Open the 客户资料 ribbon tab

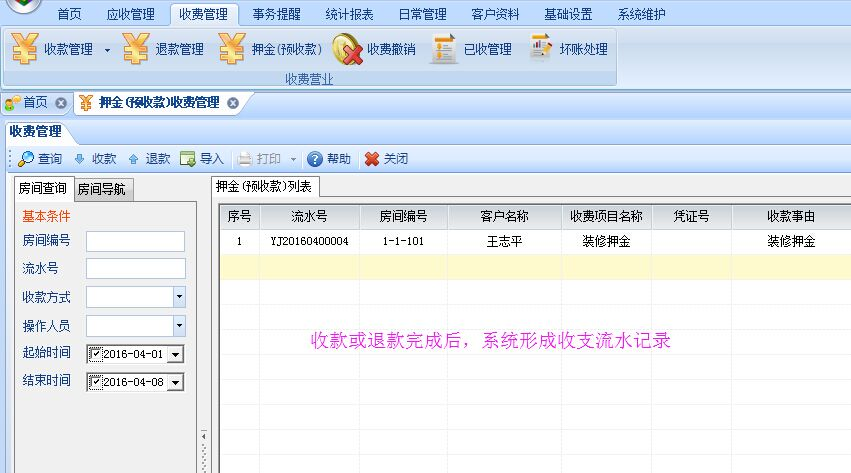pos(495,14)
